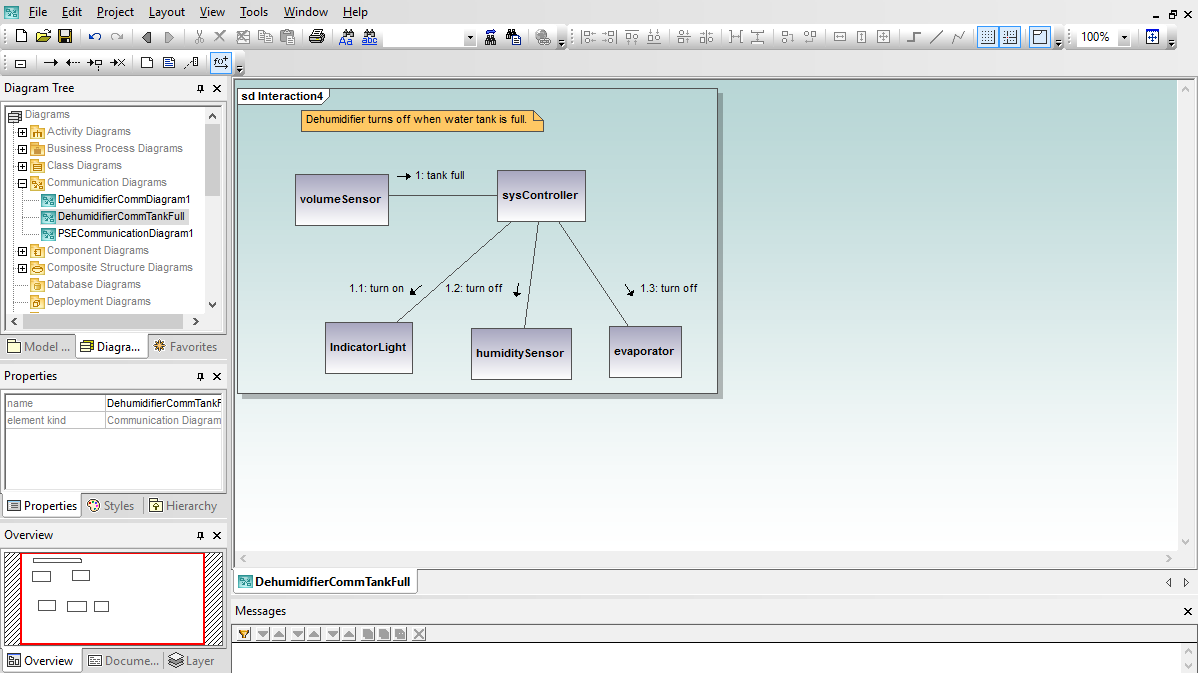Select the evaporator lifeline box
Screen dimensions: 1198x673
645,351
